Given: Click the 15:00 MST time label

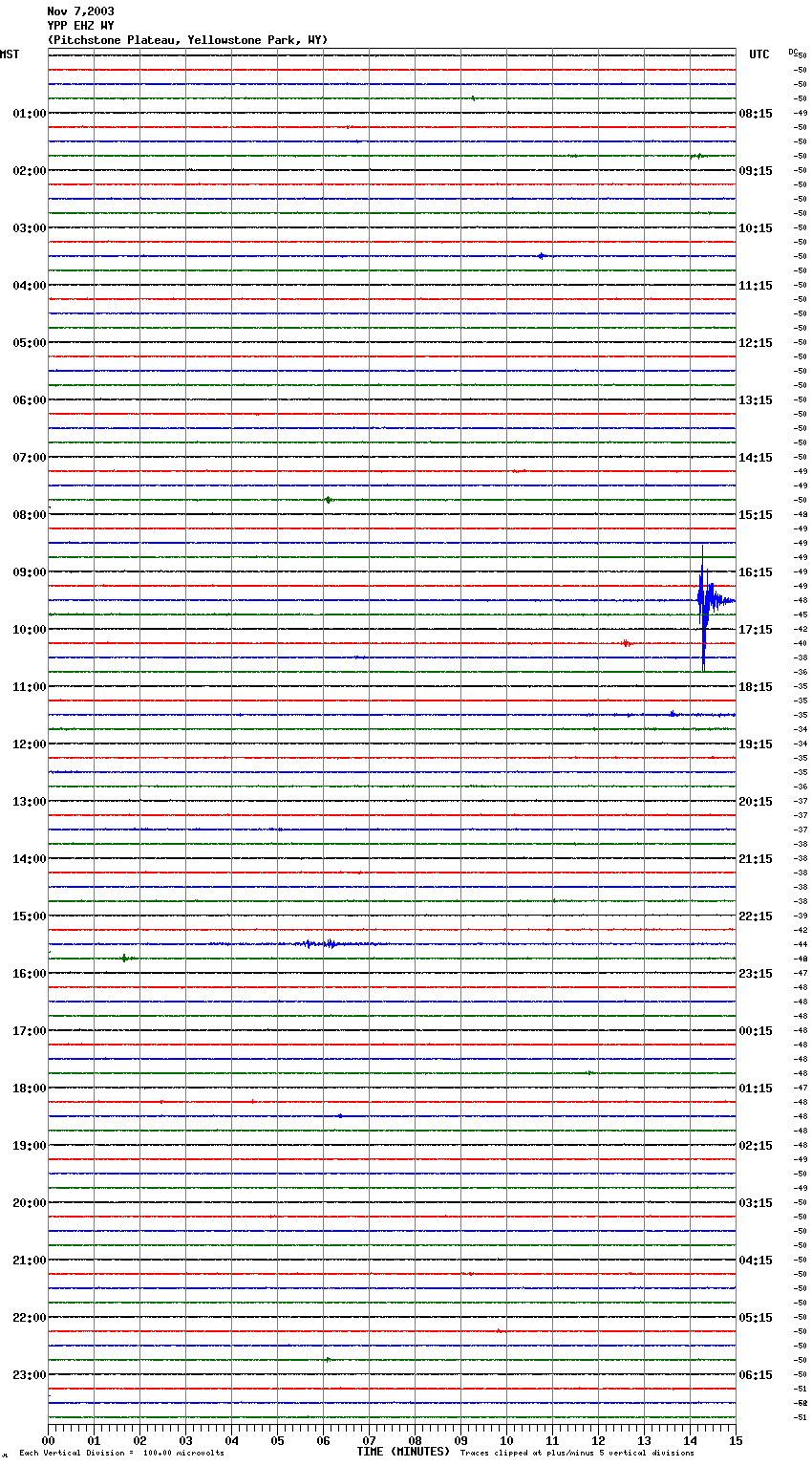Looking at the screenshot, I should click(x=30, y=916).
